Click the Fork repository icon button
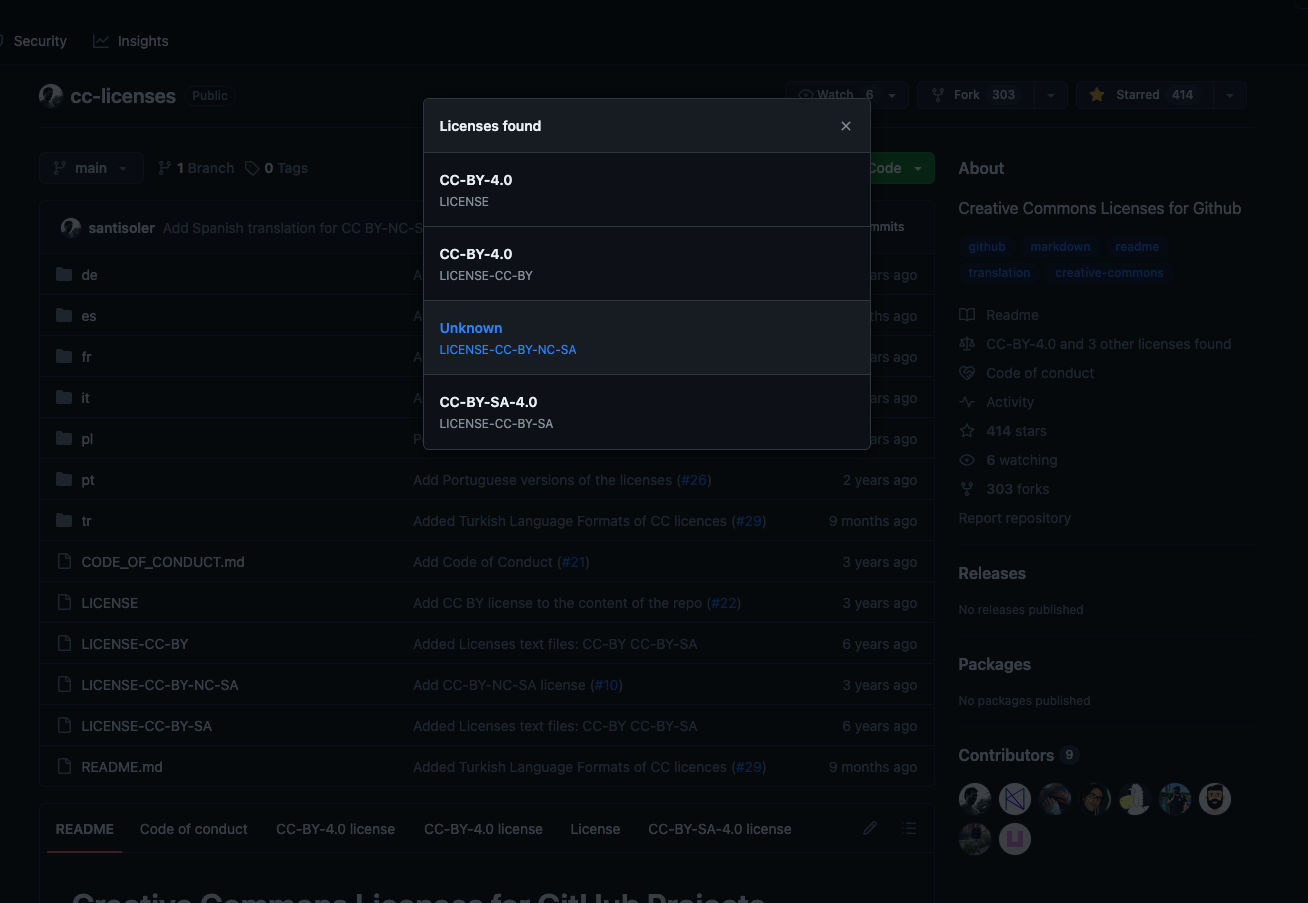The image size is (1308, 903). pos(938,95)
